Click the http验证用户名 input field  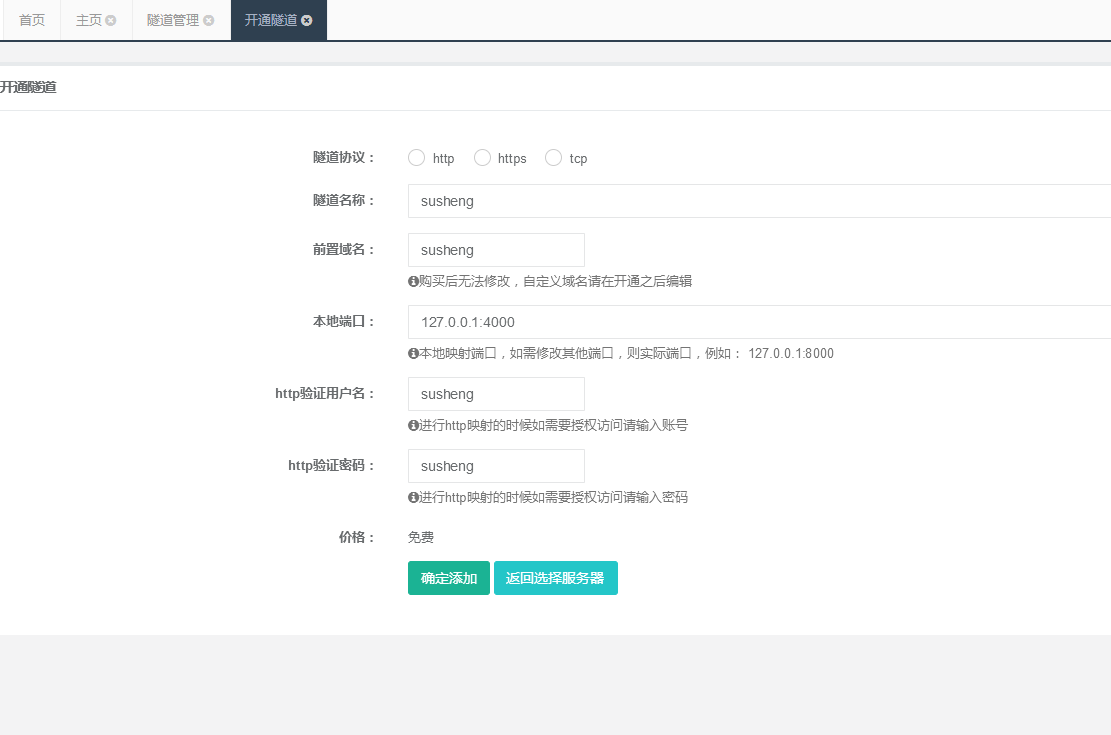[496, 394]
